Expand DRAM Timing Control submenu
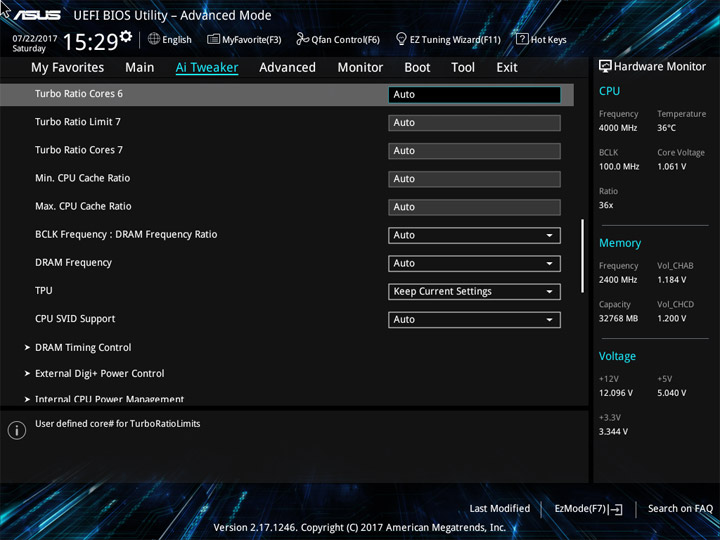The height and width of the screenshot is (540, 720). pos(83,348)
